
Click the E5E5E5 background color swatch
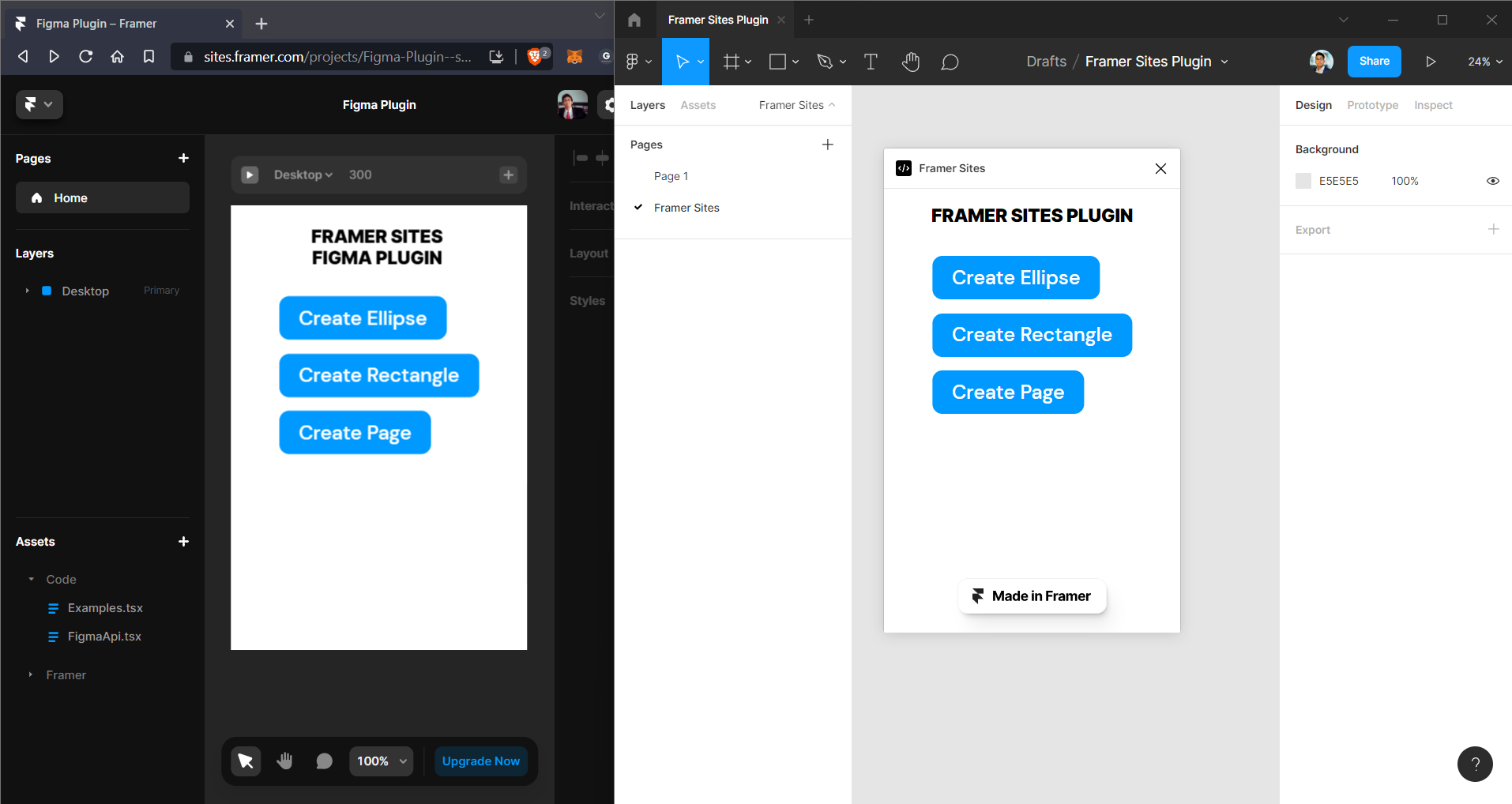pyautogui.click(x=1303, y=181)
